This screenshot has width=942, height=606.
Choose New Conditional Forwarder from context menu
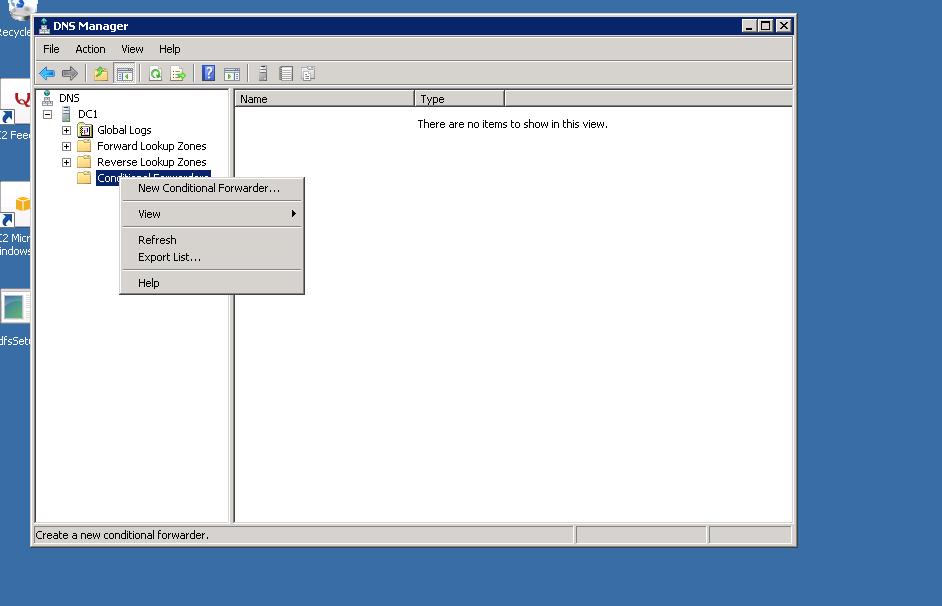212,188
